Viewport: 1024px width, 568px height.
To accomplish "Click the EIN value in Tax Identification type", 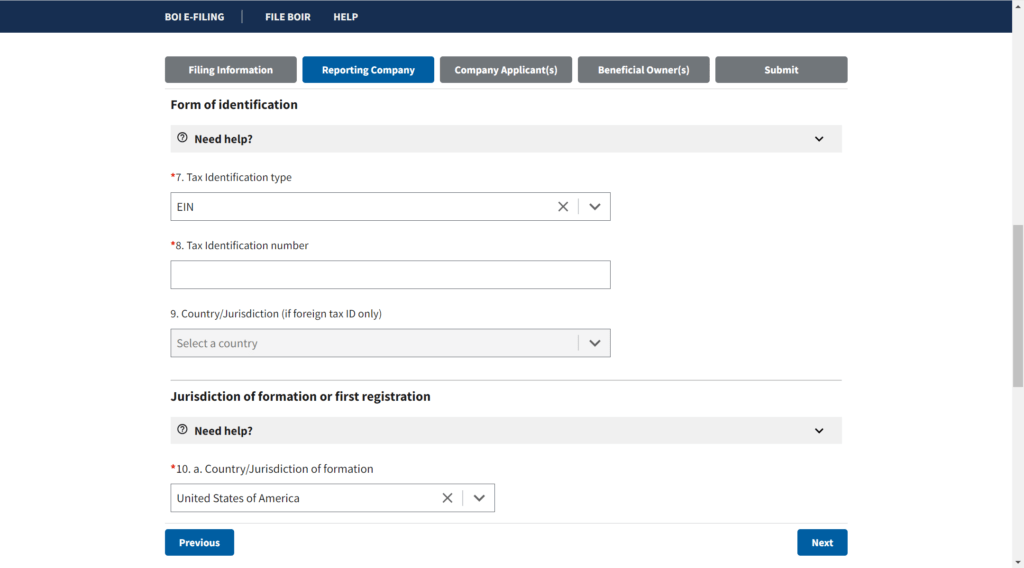I will point(185,207).
